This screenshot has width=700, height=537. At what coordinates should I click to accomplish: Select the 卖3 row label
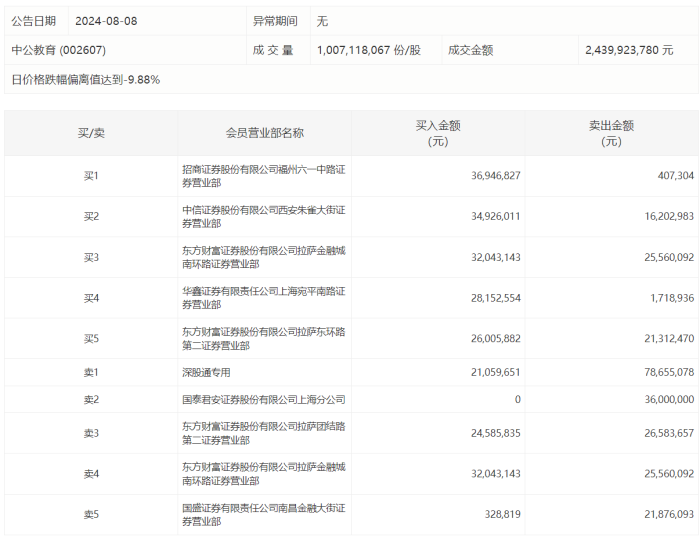coord(91,433)
